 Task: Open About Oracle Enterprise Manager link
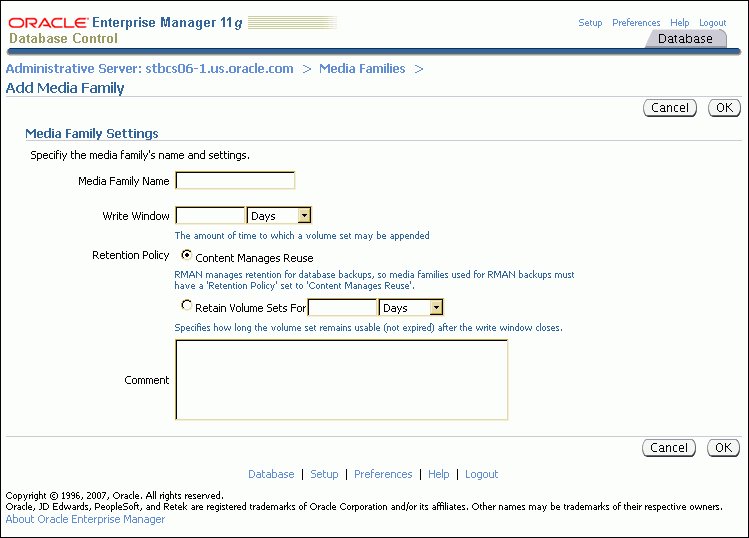86,519
